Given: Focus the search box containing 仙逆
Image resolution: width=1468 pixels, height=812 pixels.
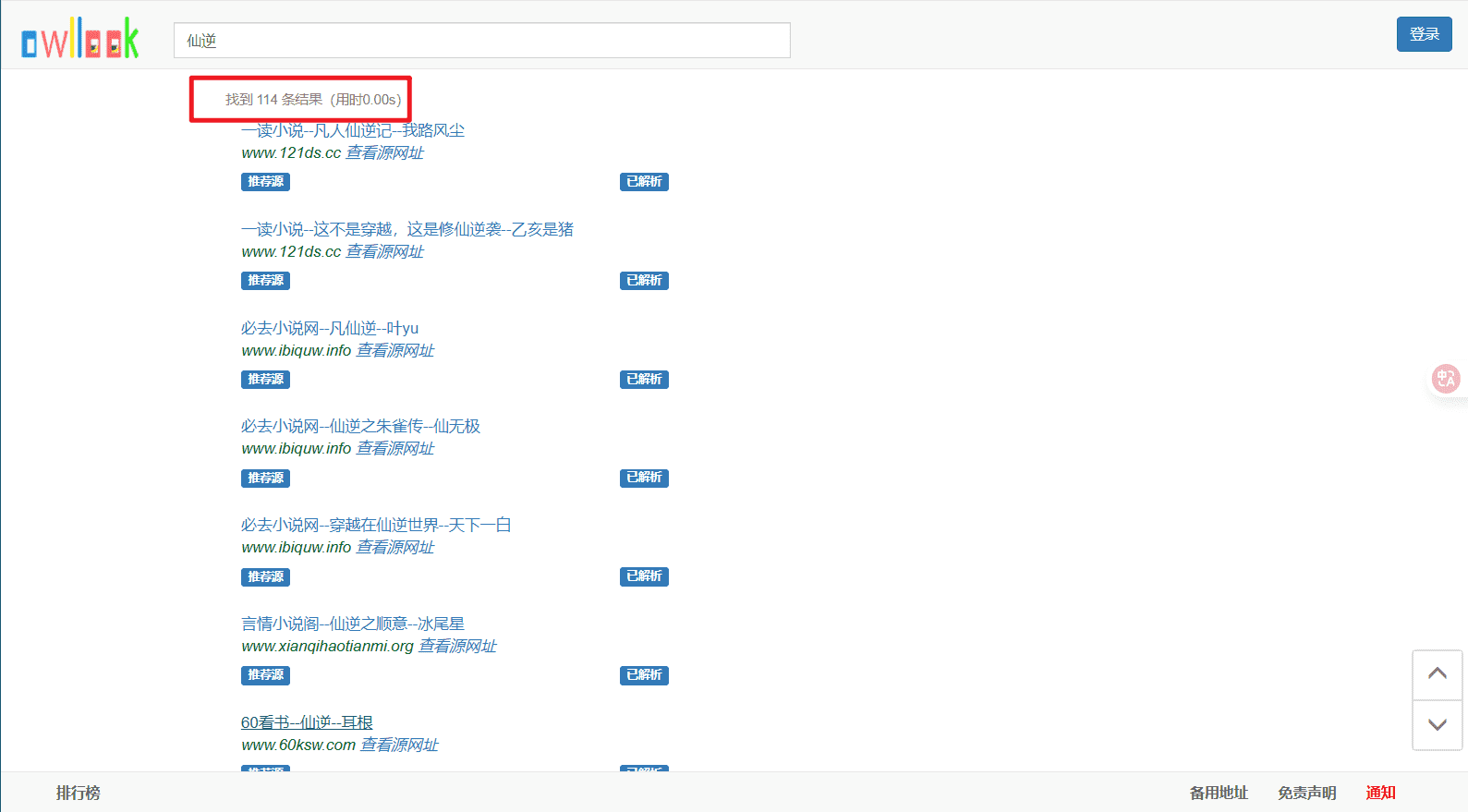Looking at the screenshot, I should tap(482, 41).
